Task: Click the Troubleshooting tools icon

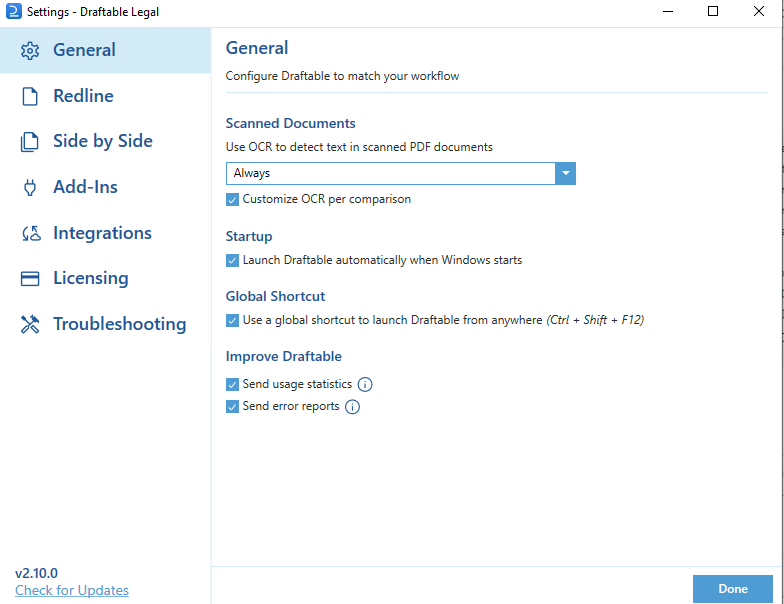Action: tap(30, 324)
